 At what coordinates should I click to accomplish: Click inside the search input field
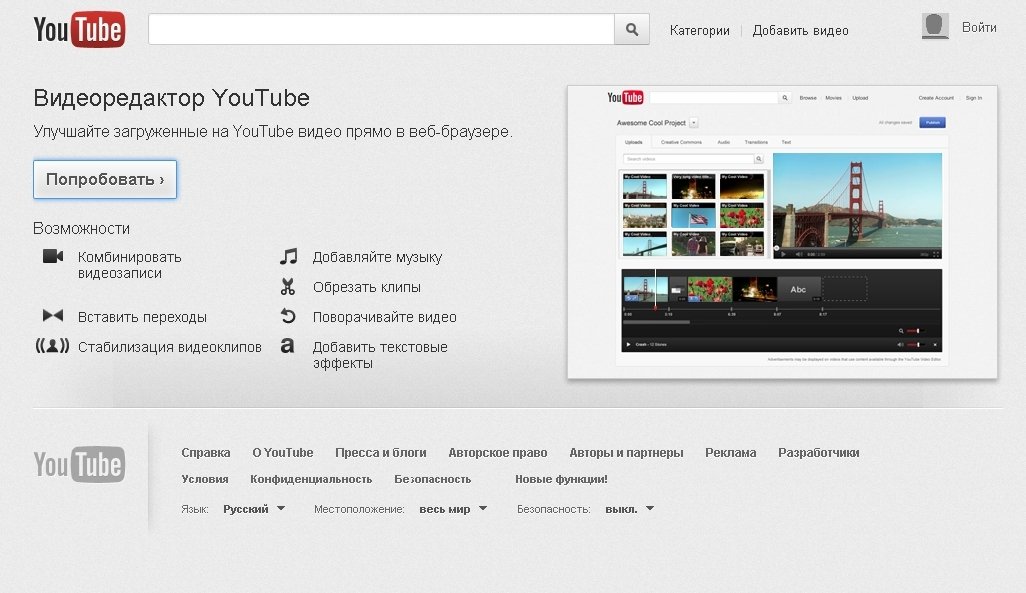(380, 28)
